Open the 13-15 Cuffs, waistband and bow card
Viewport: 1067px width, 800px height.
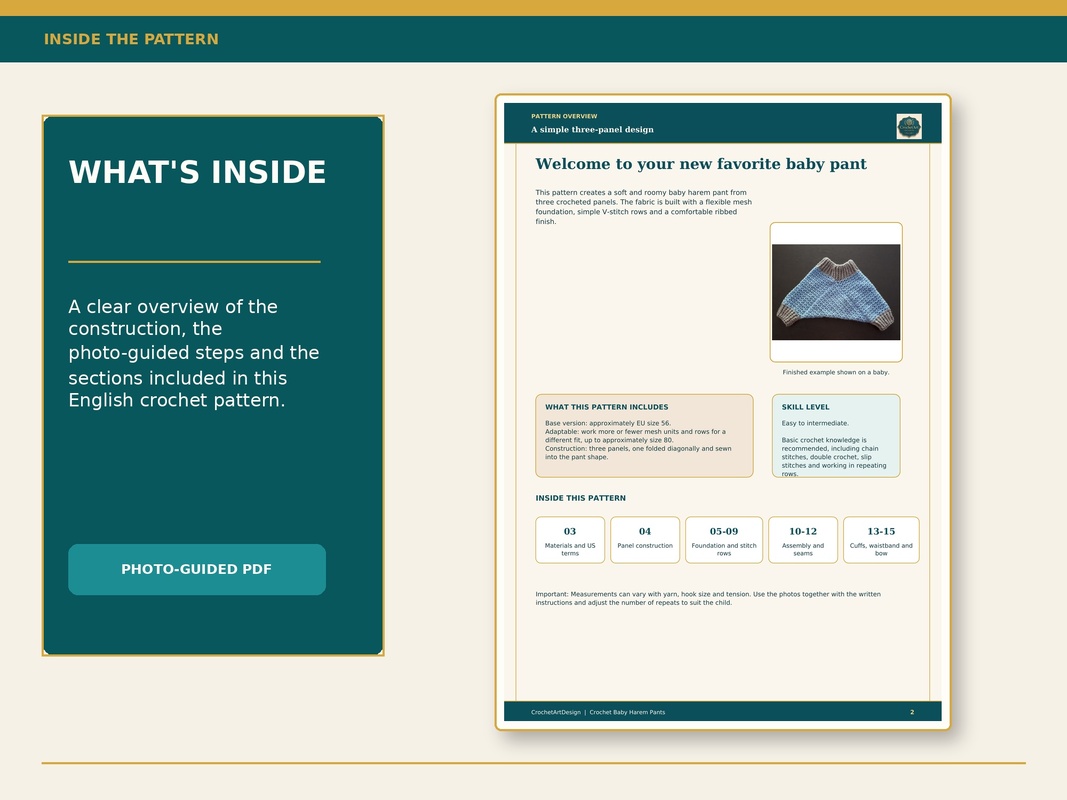tap(881, 540)
